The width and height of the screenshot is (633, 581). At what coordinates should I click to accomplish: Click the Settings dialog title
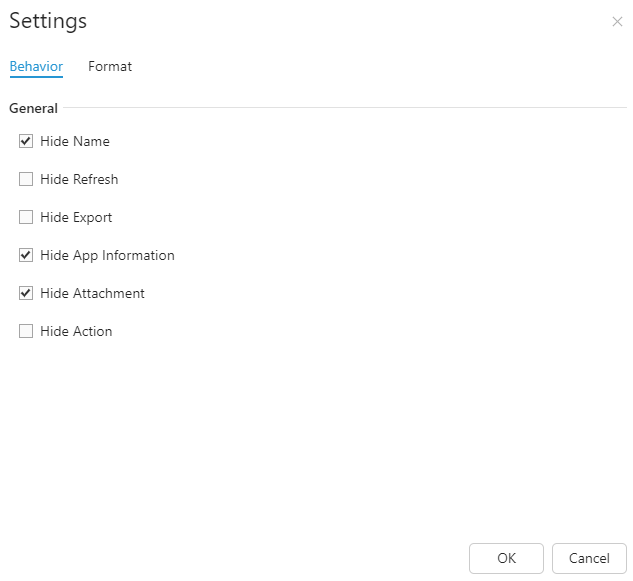(48, 21)
